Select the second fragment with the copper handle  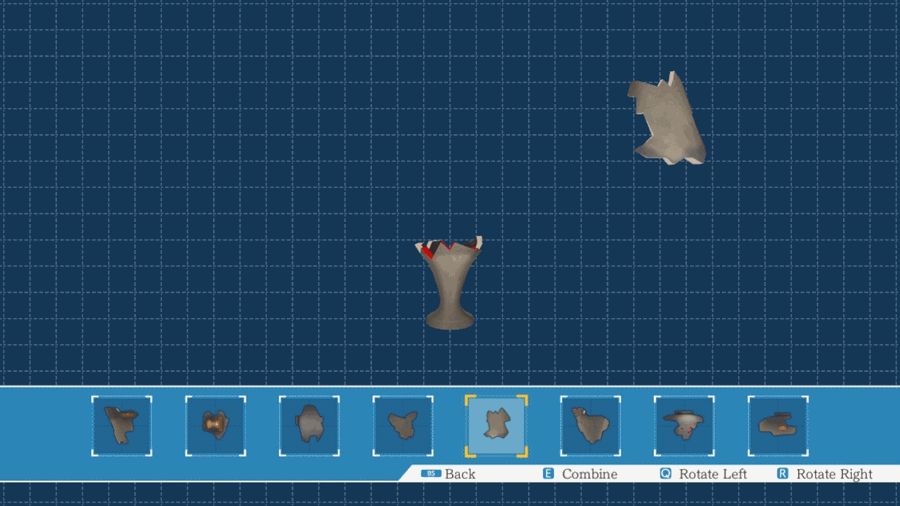point(215,426)
